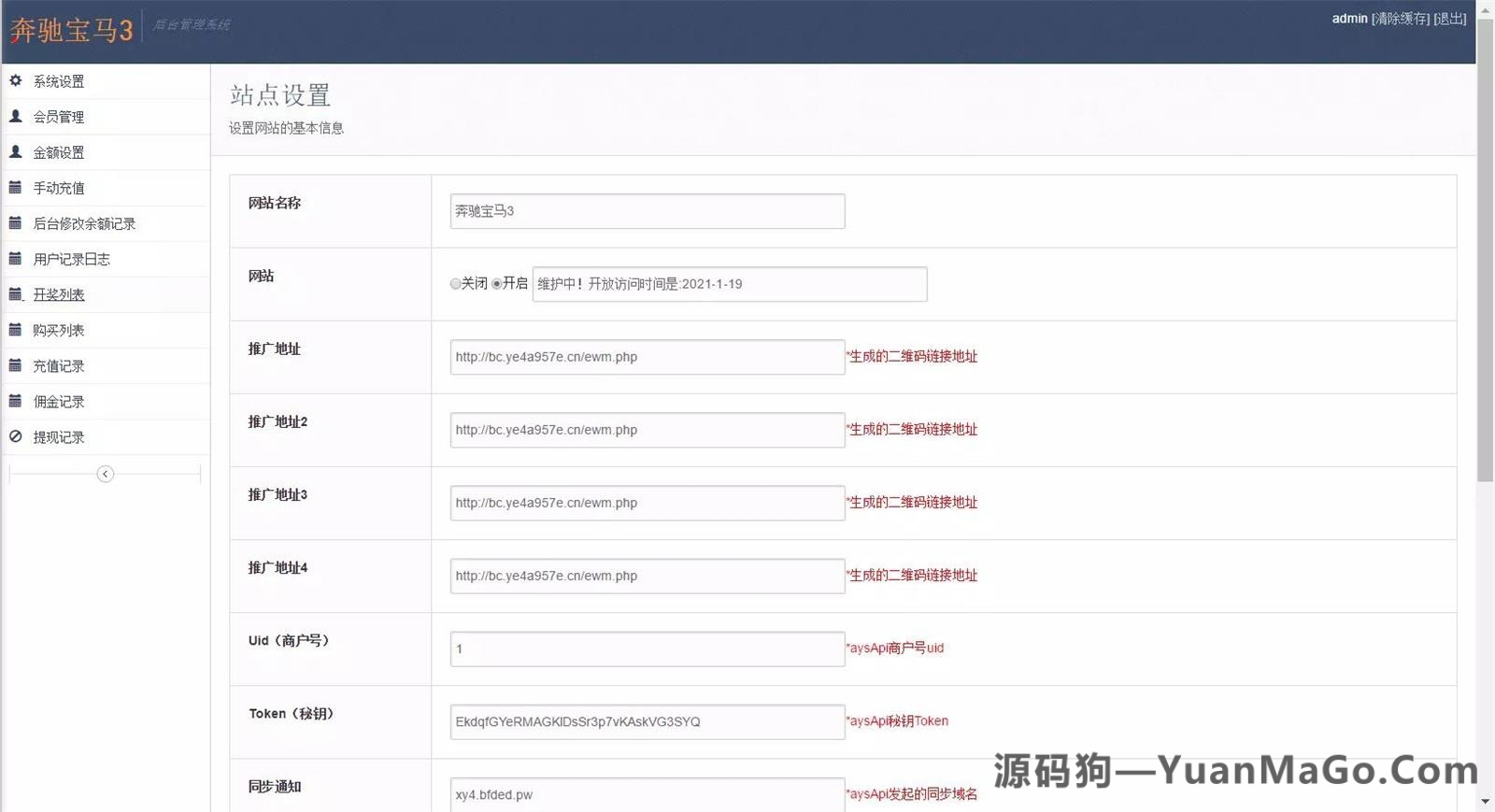
Task: Click the gear icon beside 系统设置
Action: click(x=15, y=80)
